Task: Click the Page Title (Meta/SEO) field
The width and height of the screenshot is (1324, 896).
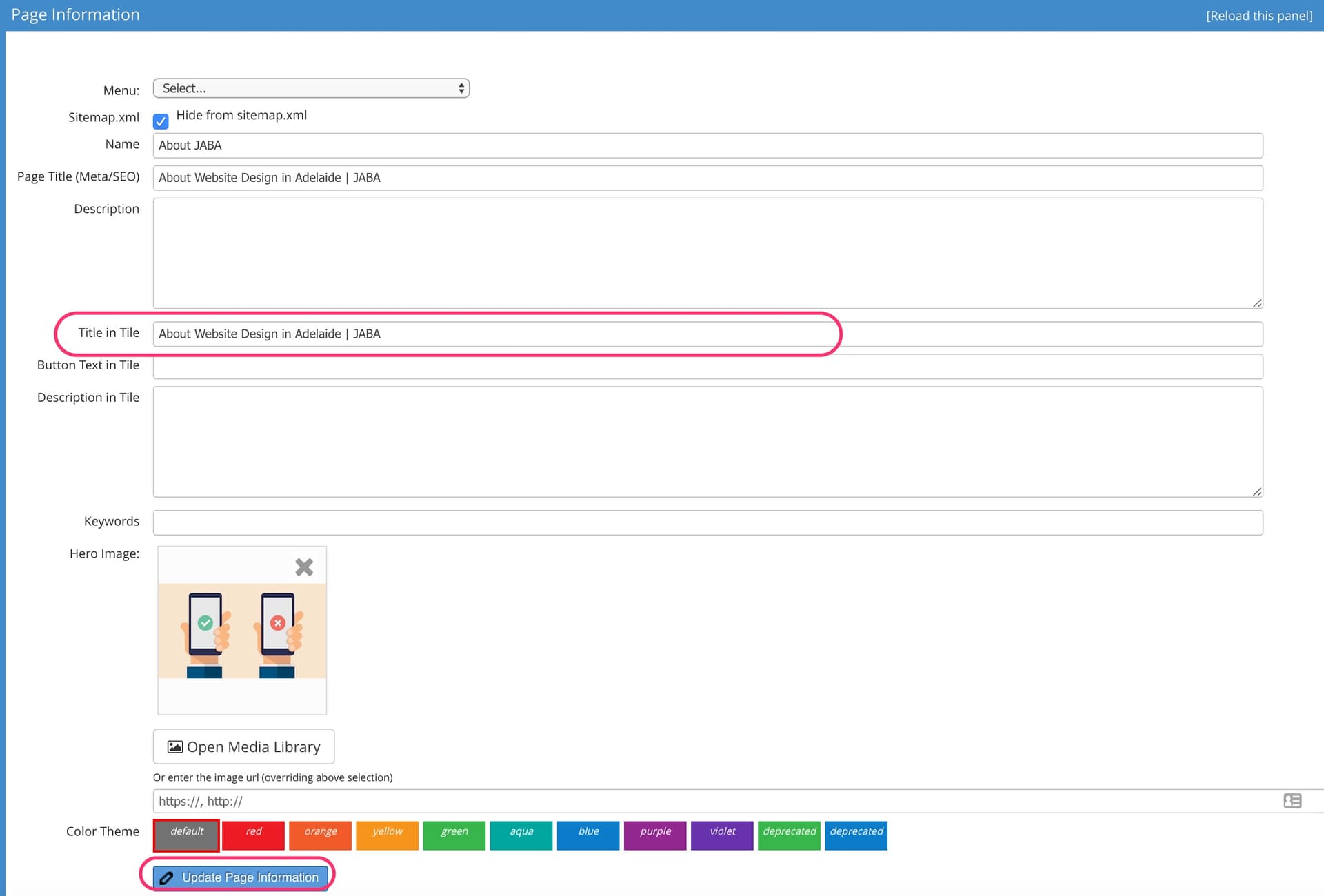Action: [x=708, y=178]
